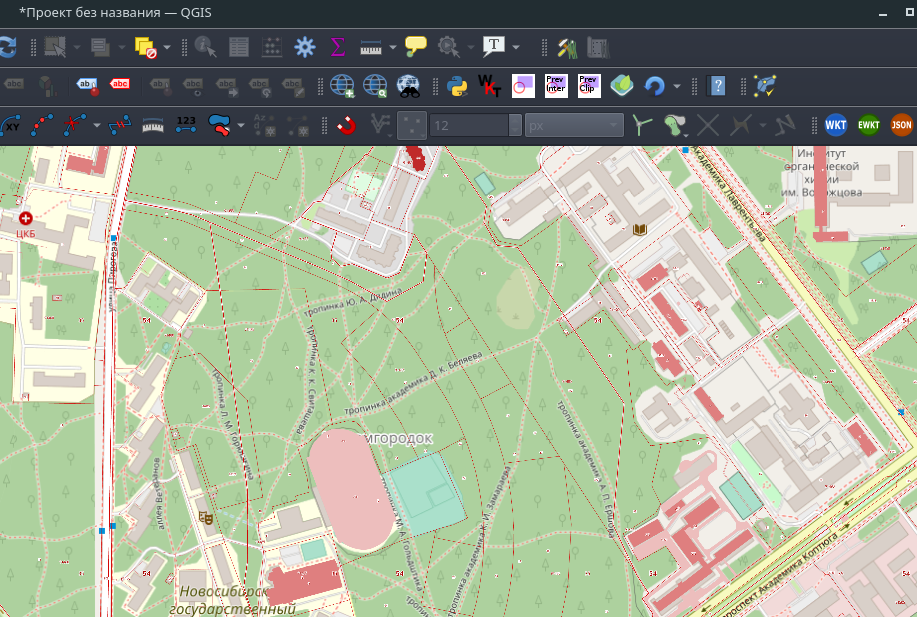This screenshot has width=917, height=617.
Task: Toggle snapping with the magnet icon
Action: click(x=346, y=125)
